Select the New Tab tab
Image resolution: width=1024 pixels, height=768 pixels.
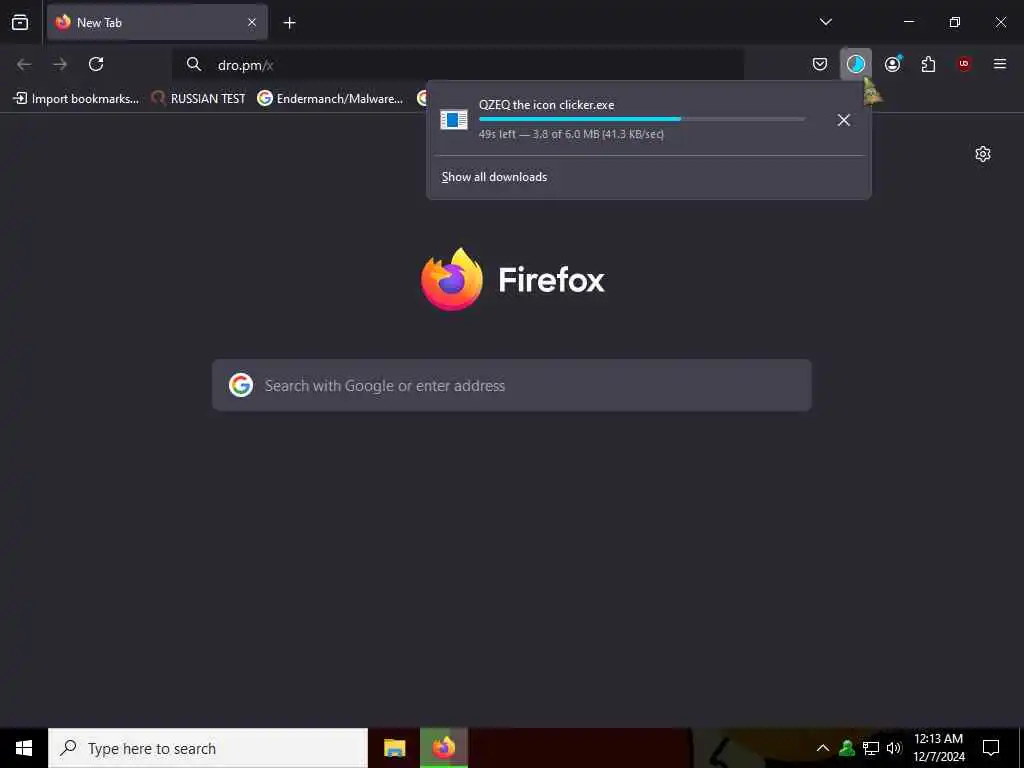[157, 22]
